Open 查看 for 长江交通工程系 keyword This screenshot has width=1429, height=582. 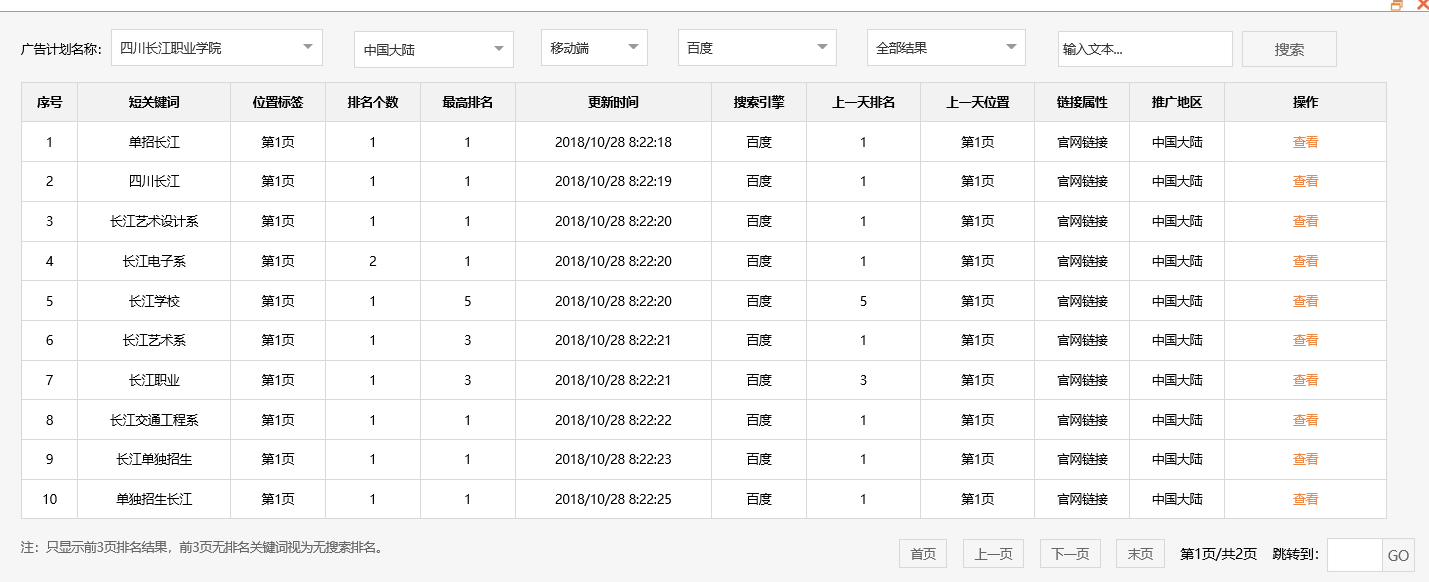(x=1306, y=420)
